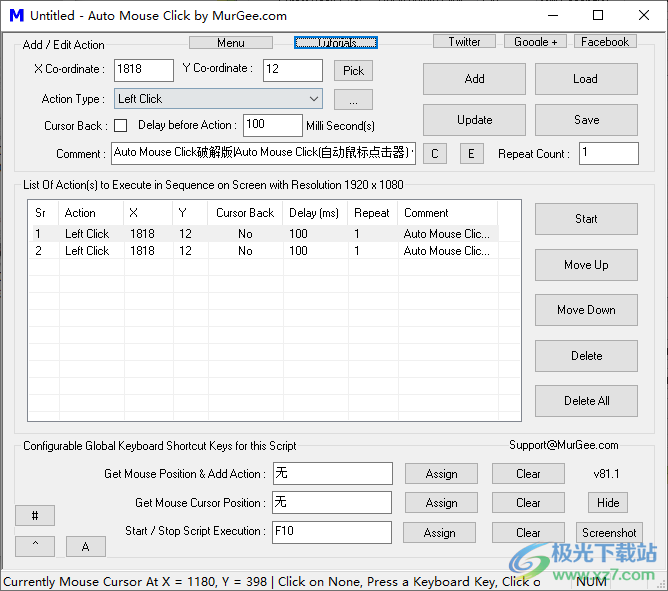The image size is (668, 591).
Task: Expand the Action Type dropdown
Action: pyautogui.click(x=218, y=99)
